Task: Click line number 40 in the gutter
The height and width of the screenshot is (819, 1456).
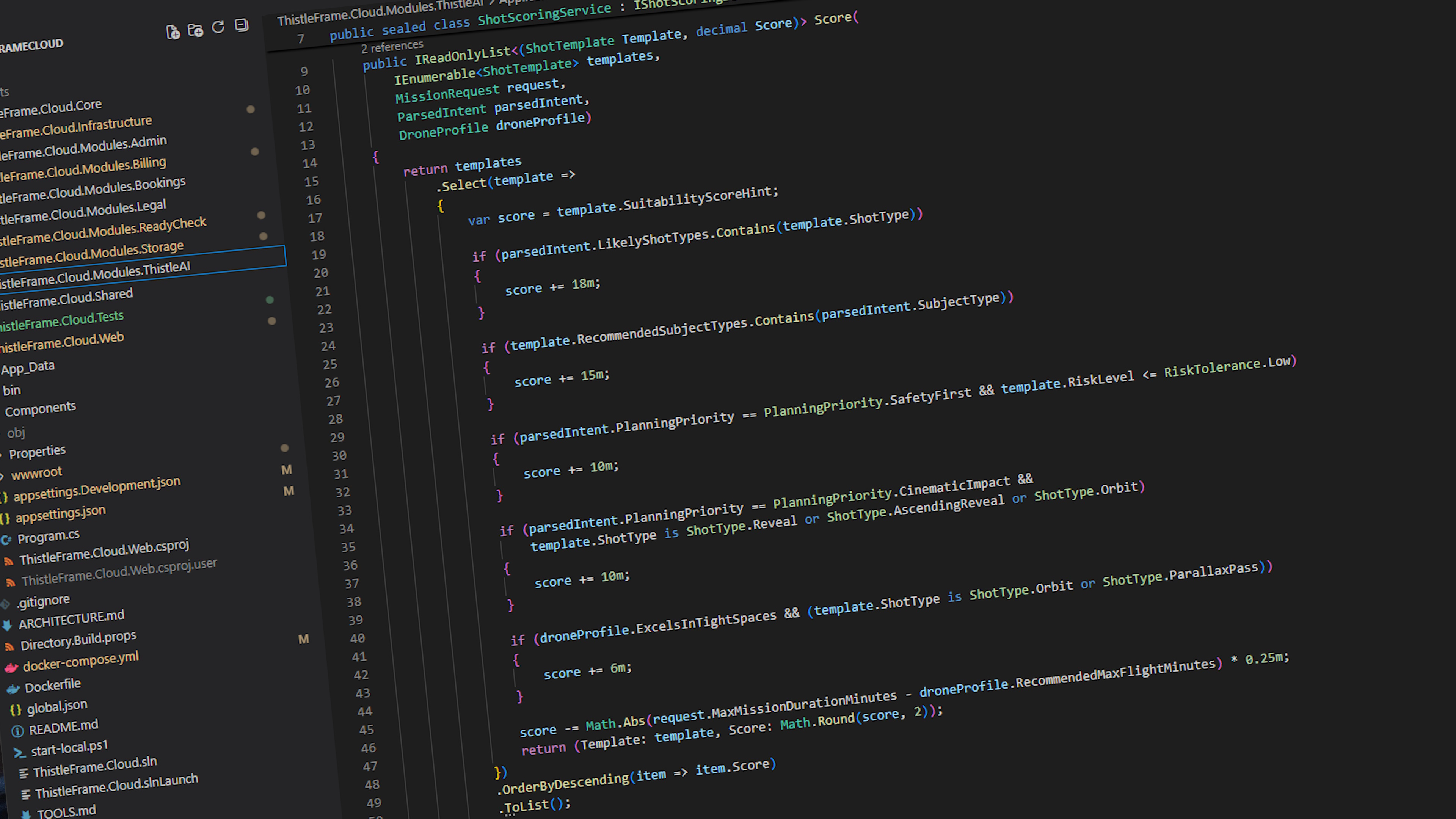Action: tap(357, 638)
